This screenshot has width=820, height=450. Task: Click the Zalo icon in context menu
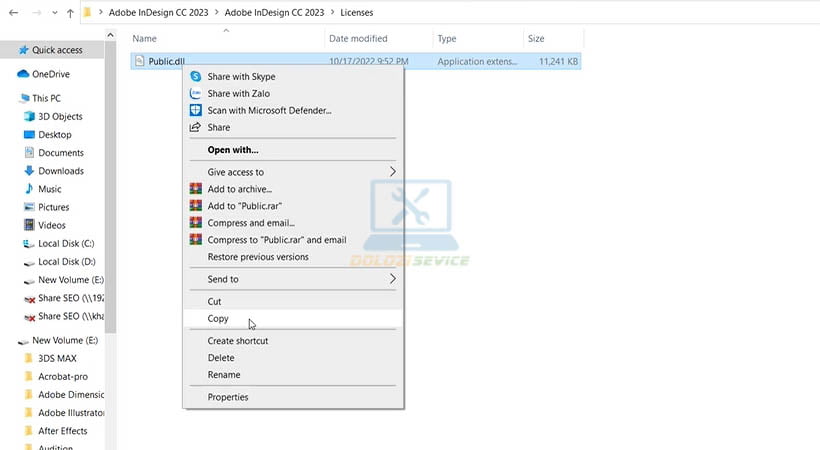(x=196, y=94)
